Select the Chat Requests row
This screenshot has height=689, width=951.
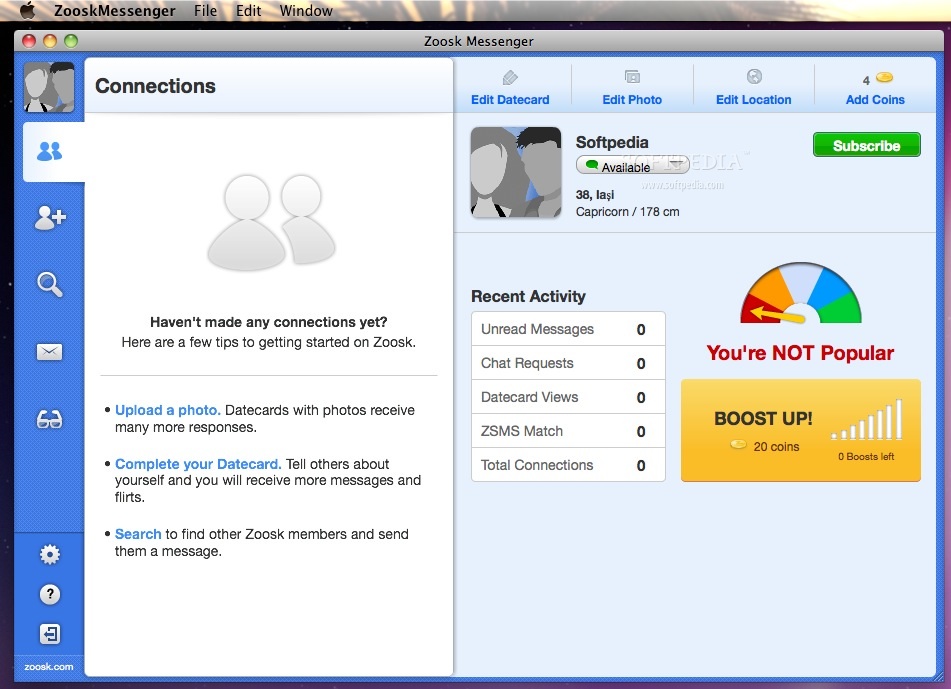(568, 363)
